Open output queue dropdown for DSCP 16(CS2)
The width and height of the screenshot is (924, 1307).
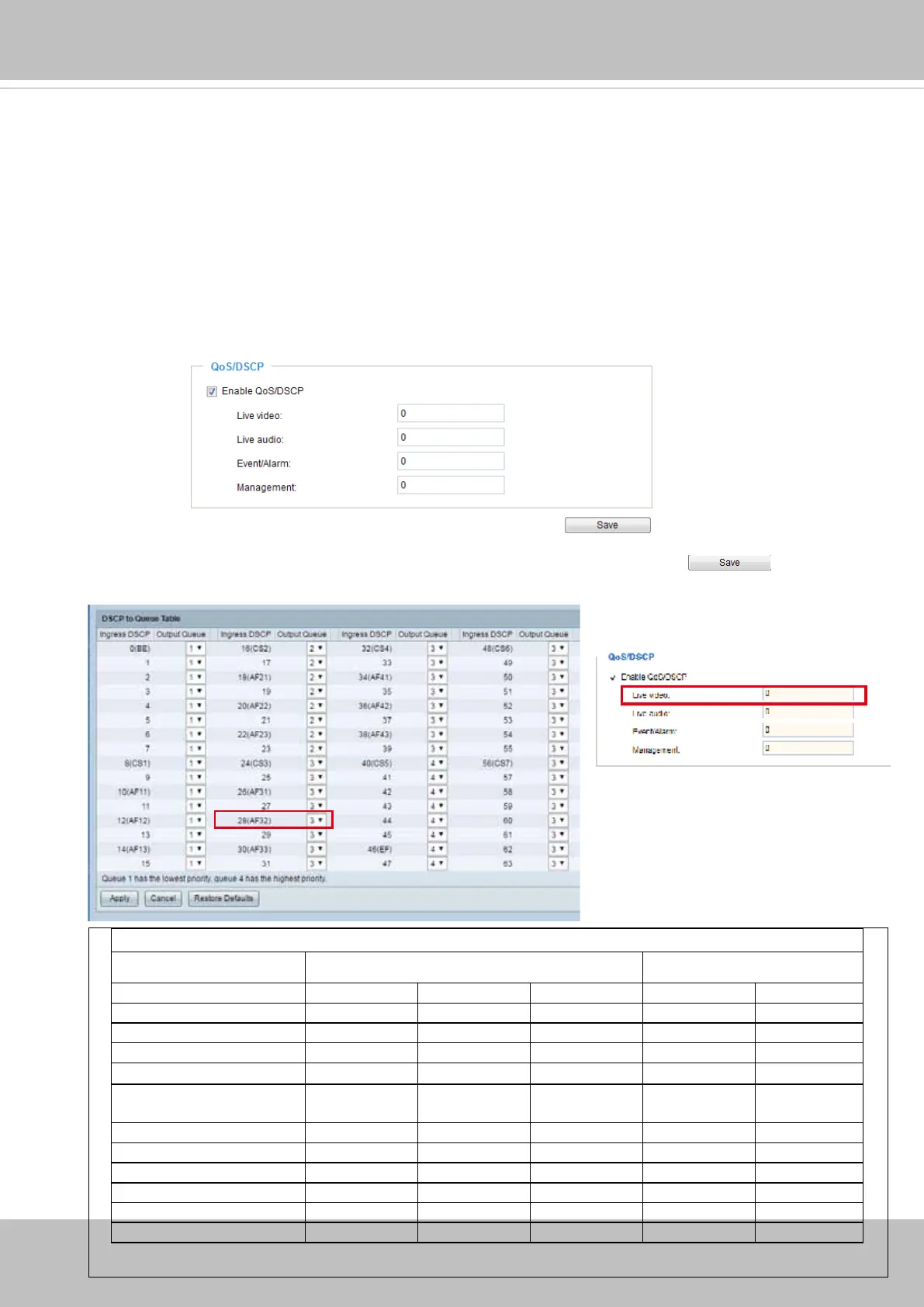pos(317,648)
